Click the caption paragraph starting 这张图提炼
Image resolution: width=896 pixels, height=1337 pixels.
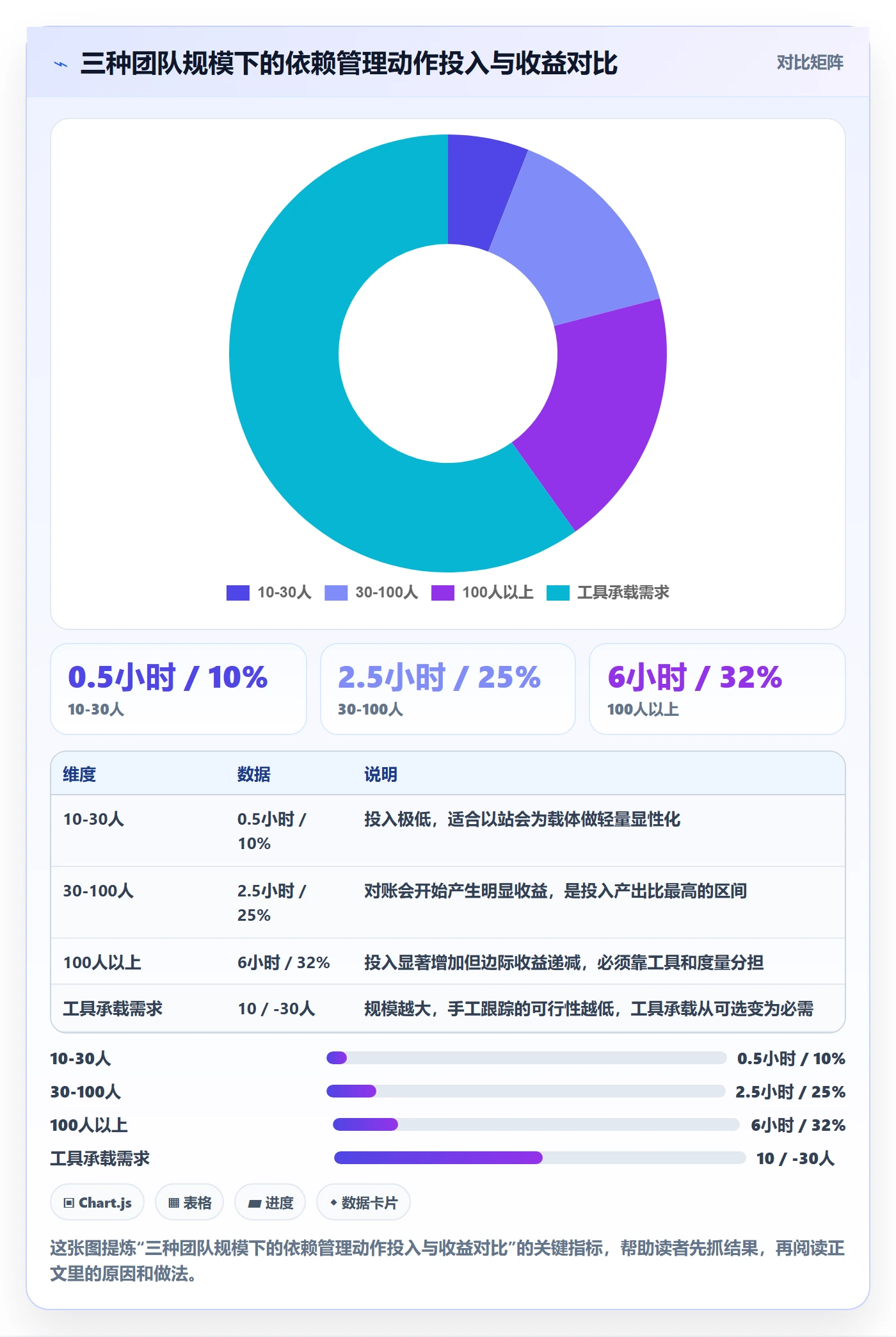[447, 1260]
